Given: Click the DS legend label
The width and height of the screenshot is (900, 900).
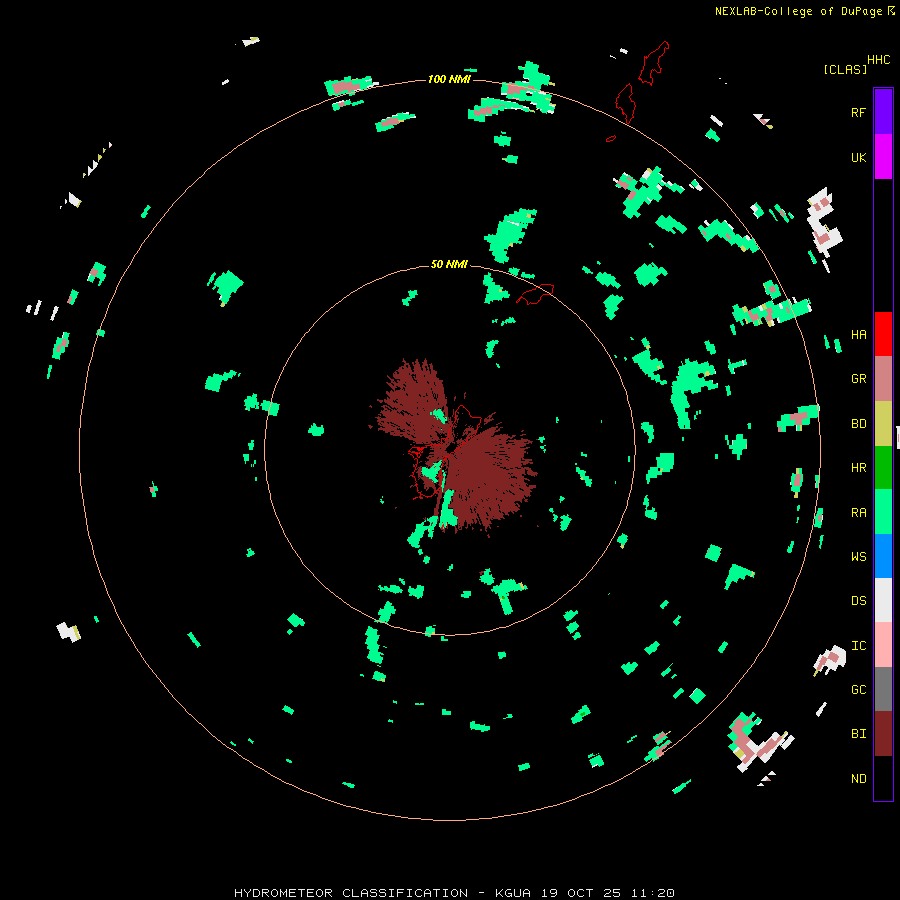Looking at the screenshot, I should (858, 601).
